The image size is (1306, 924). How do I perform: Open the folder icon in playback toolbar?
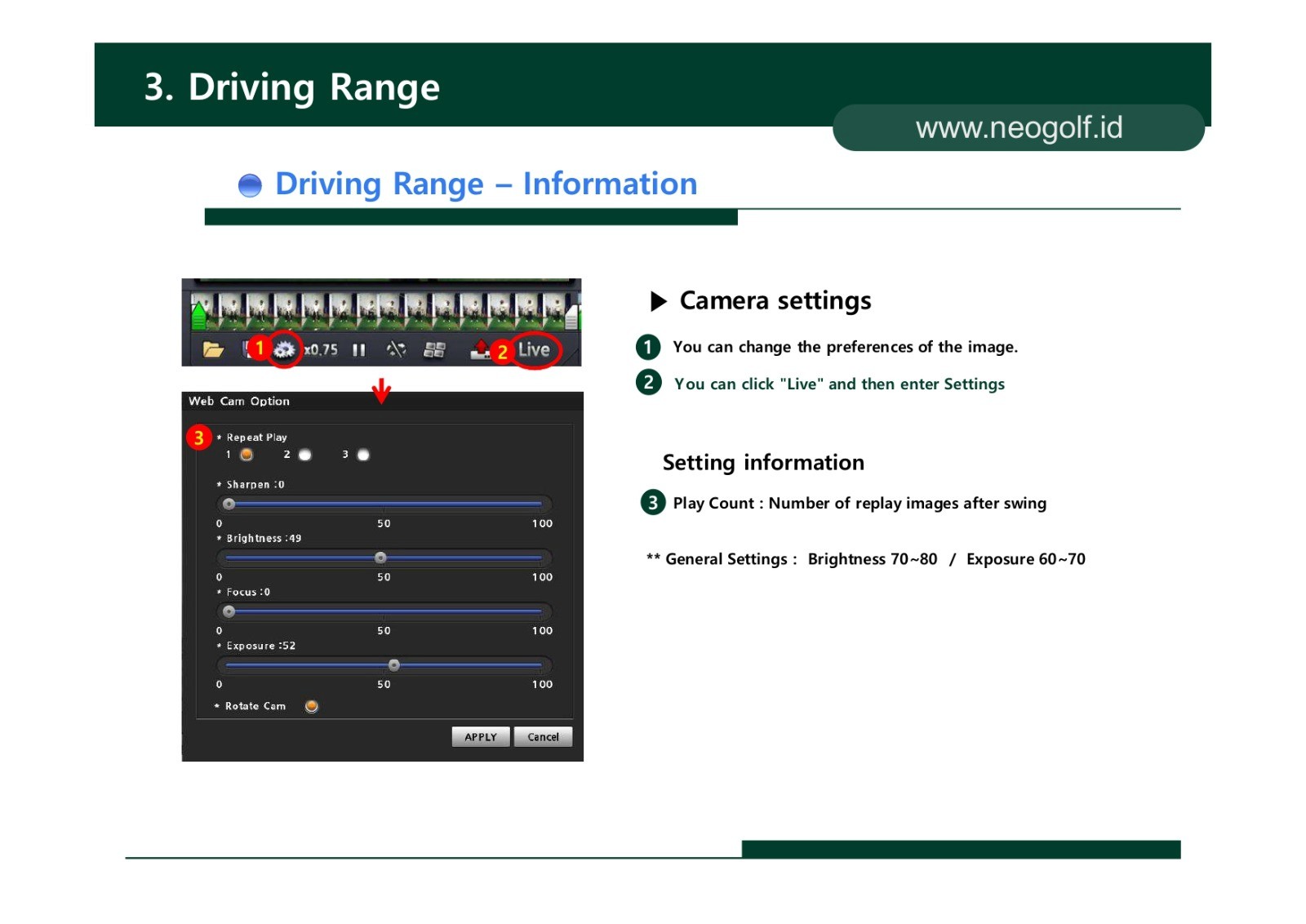coord(213,350)
